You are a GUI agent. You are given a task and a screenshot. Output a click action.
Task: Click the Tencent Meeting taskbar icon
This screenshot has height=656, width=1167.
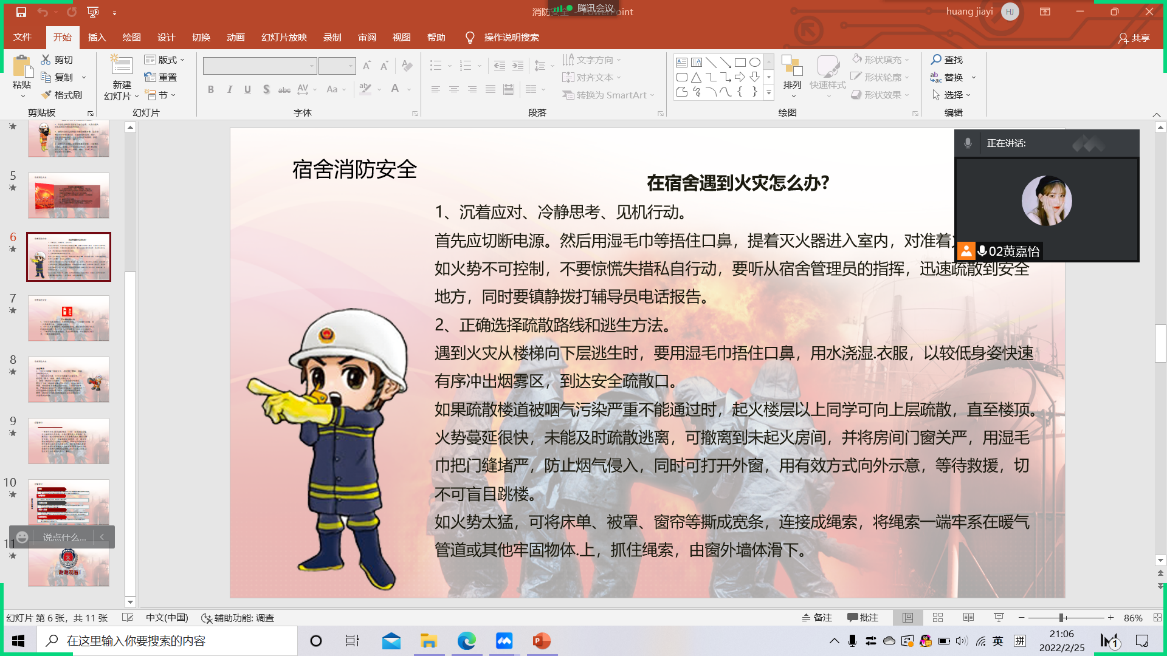pos(504,640)
